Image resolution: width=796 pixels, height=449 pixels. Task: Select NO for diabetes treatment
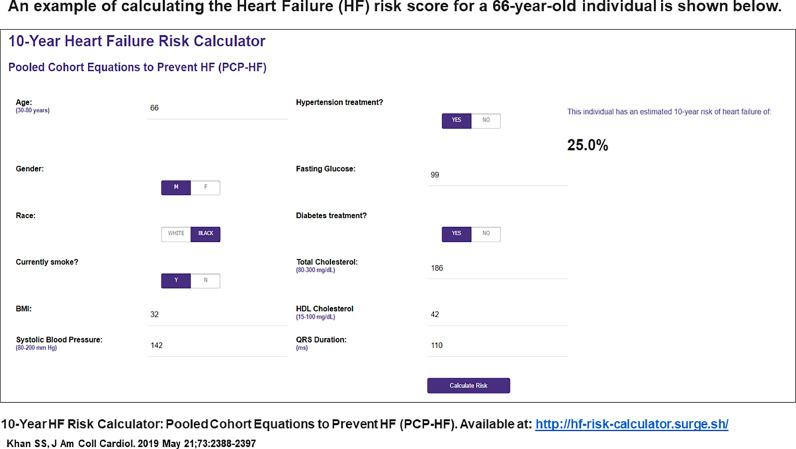tap(486, 234)
